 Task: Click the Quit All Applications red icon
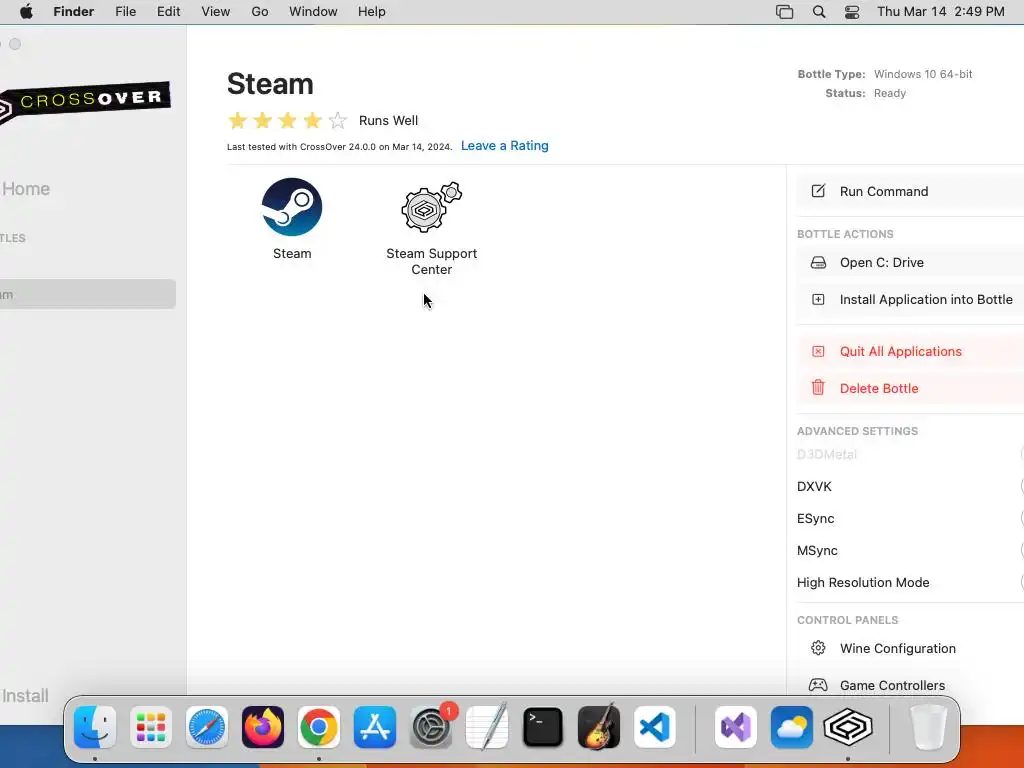click(x=818, y=351)
